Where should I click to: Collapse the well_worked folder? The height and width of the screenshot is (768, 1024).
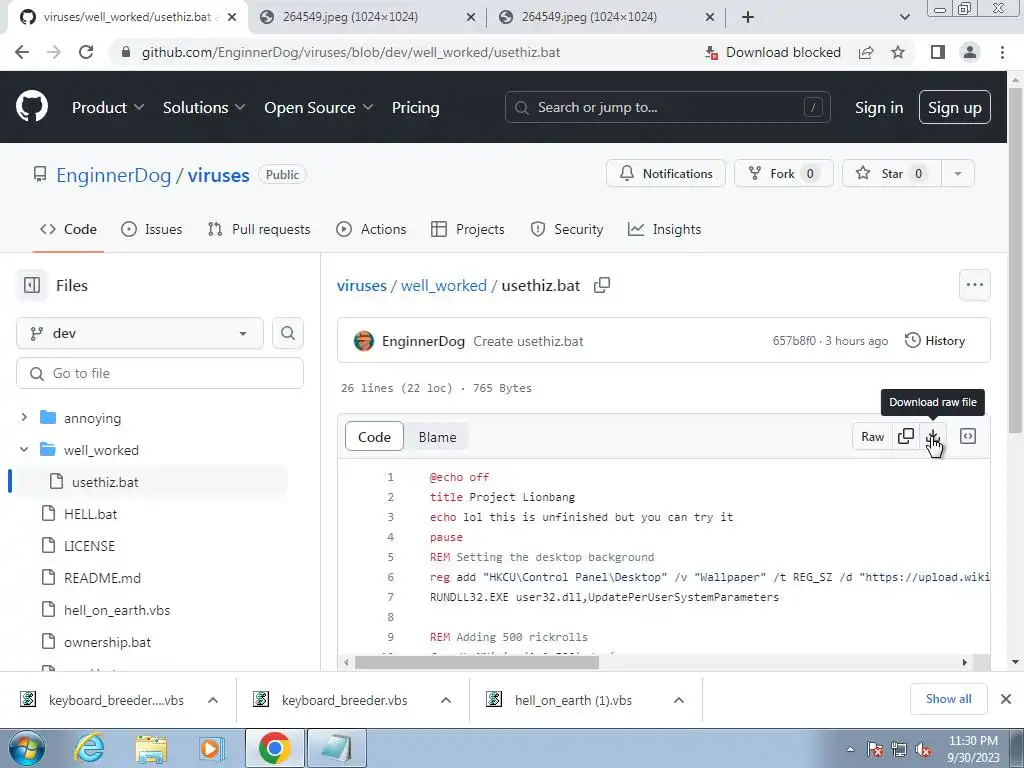coord(24,449)
